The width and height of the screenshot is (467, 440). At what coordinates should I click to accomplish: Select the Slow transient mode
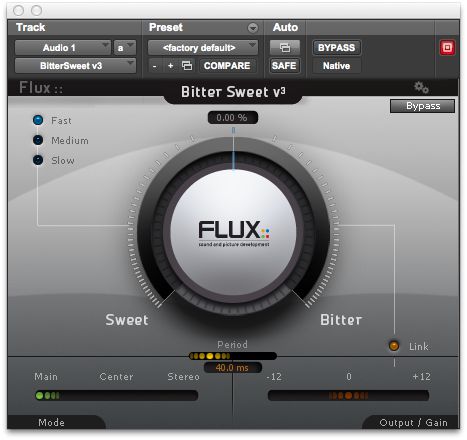click(38, 160)
